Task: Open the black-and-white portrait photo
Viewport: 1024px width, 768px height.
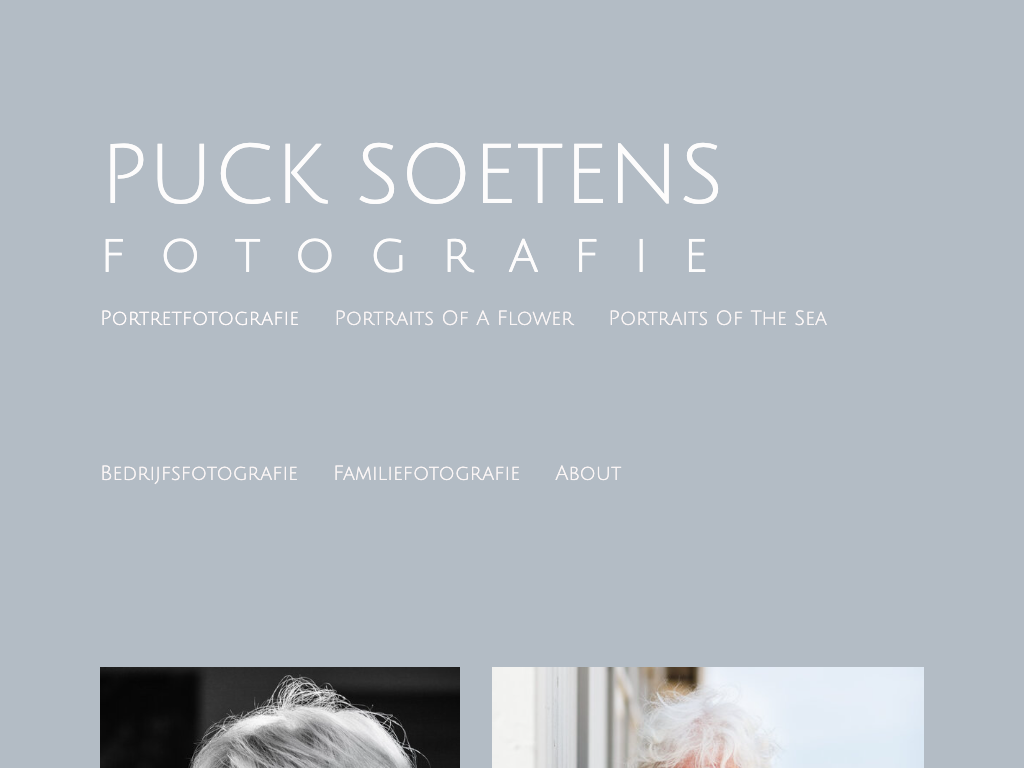Action: (x=280, y=717)
